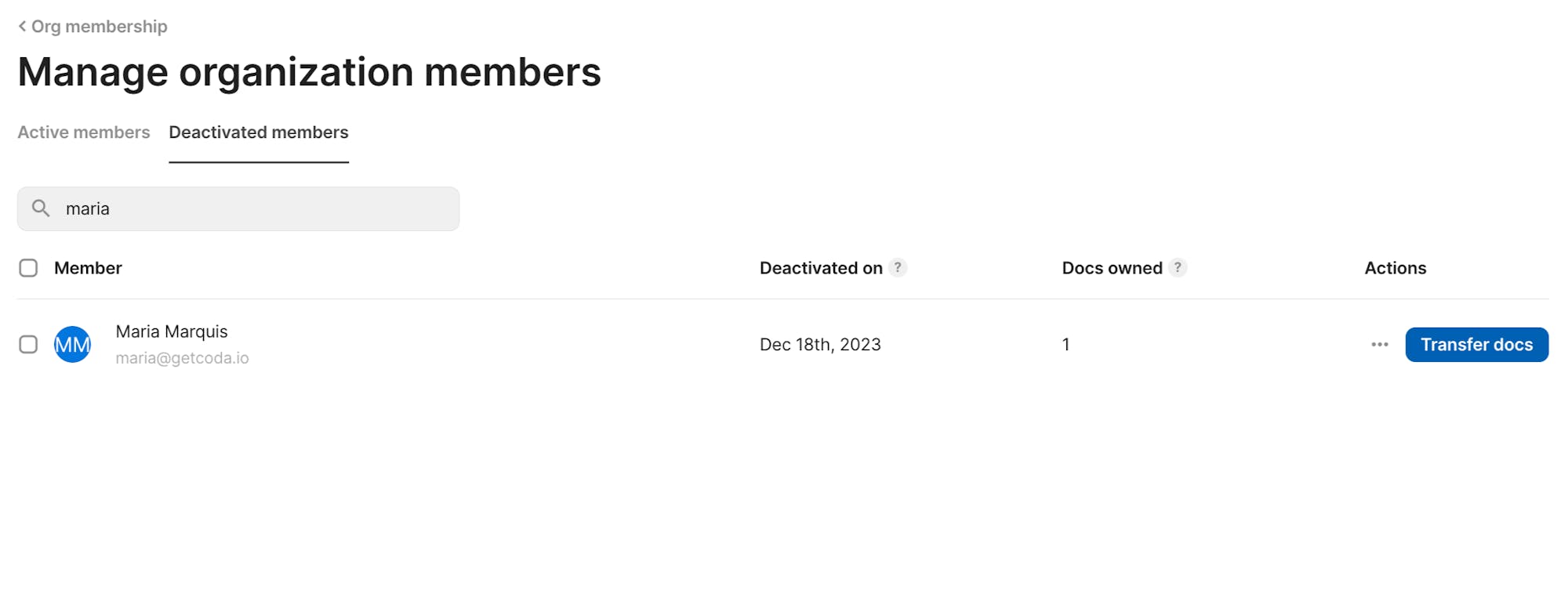This screenshot has height=601, width=1568.
Task: Tick the select-all checkbox beside Member
Action: [x=28, y=268]
